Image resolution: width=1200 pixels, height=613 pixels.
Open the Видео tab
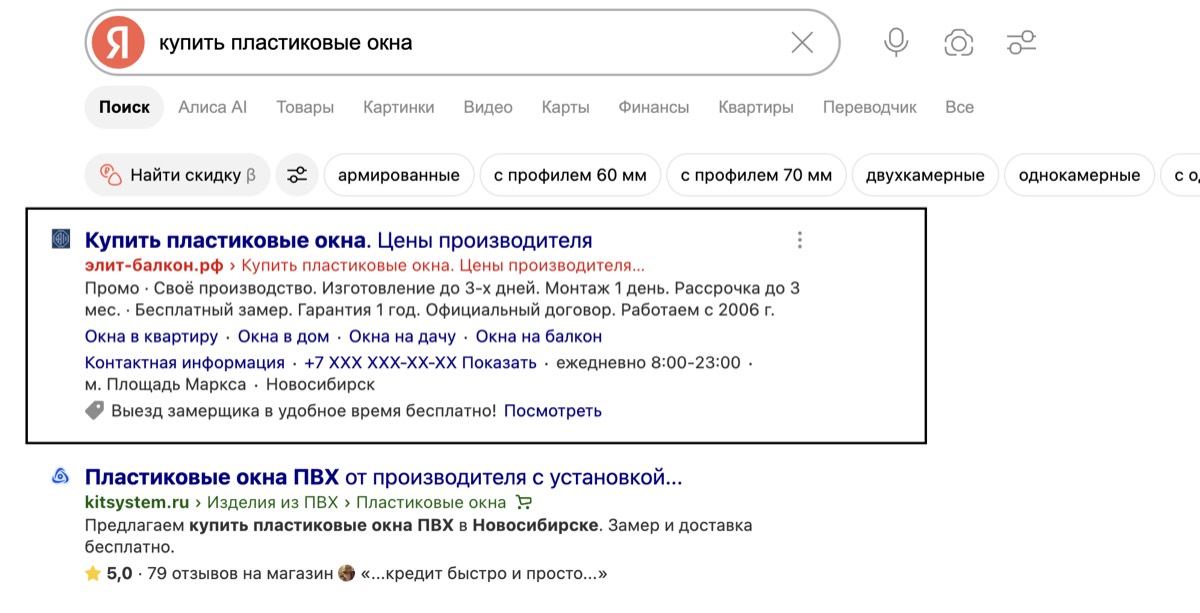[488, 107]
